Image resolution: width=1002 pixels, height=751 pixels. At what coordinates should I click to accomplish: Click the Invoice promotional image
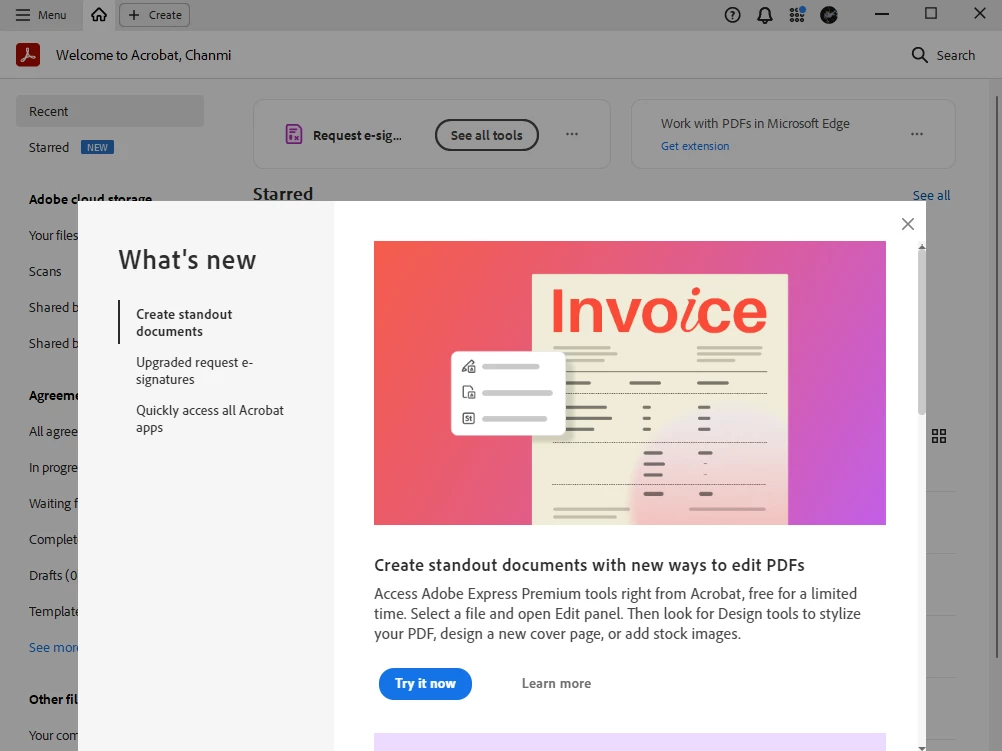[x=629, y=383]
